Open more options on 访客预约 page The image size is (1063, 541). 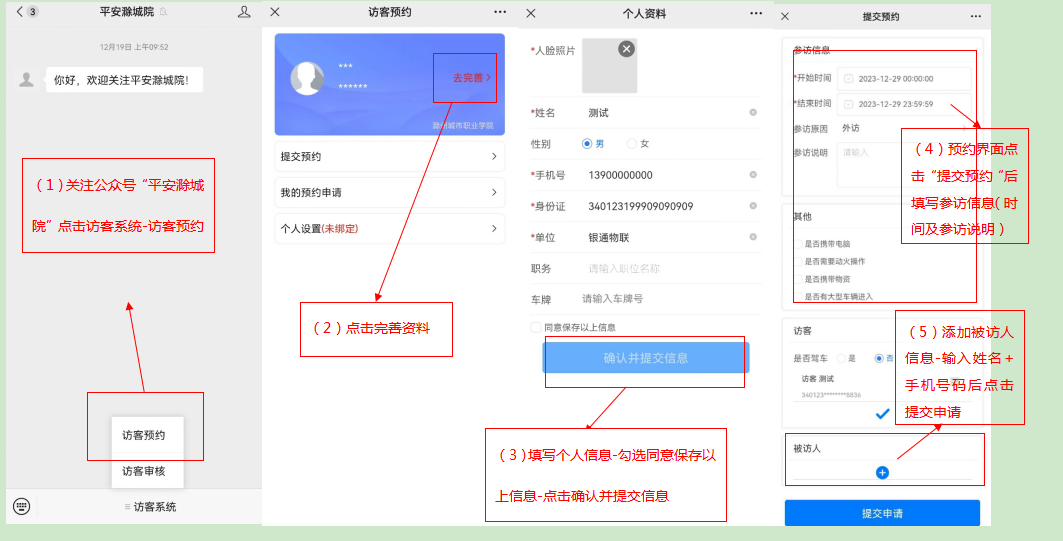[500, 12]
